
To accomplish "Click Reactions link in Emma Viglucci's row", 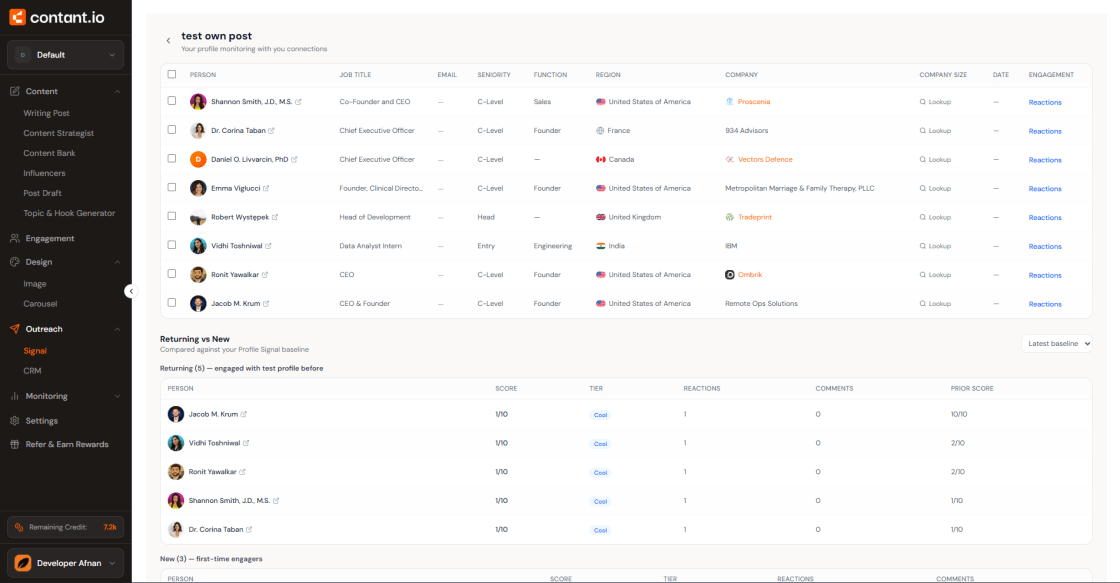I will pyautogui.click(x=1045, y=189).
